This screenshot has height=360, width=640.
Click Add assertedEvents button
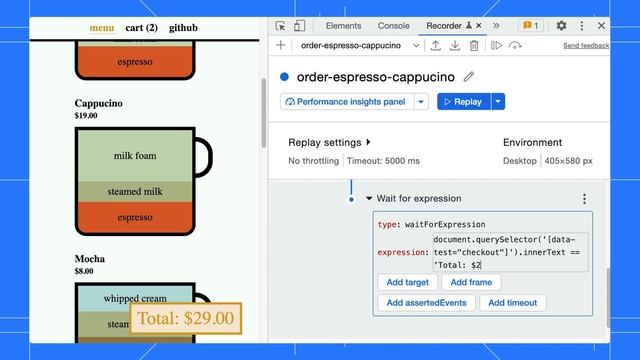click(x=426, y=302)
